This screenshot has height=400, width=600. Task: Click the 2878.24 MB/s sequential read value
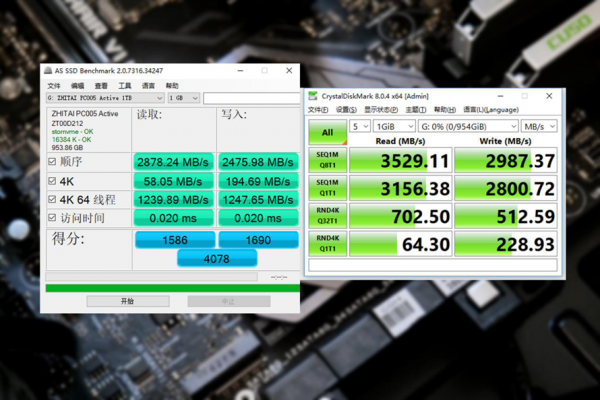pyautogui.click(x=173, y=162)
